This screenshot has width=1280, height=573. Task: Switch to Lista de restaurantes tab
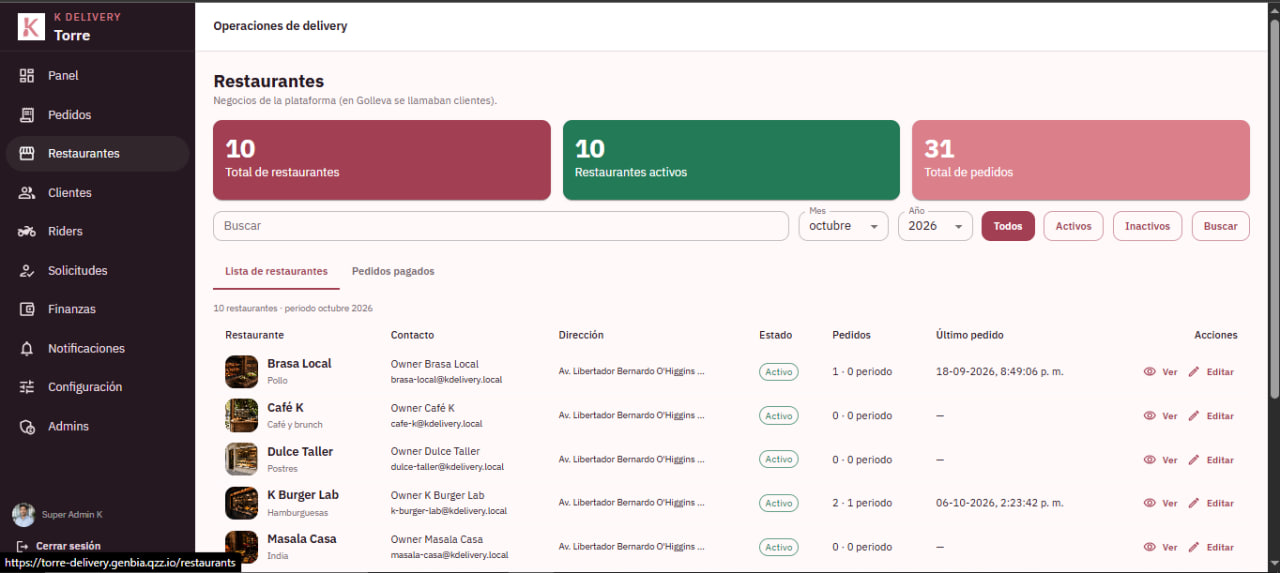coord(276,271)
